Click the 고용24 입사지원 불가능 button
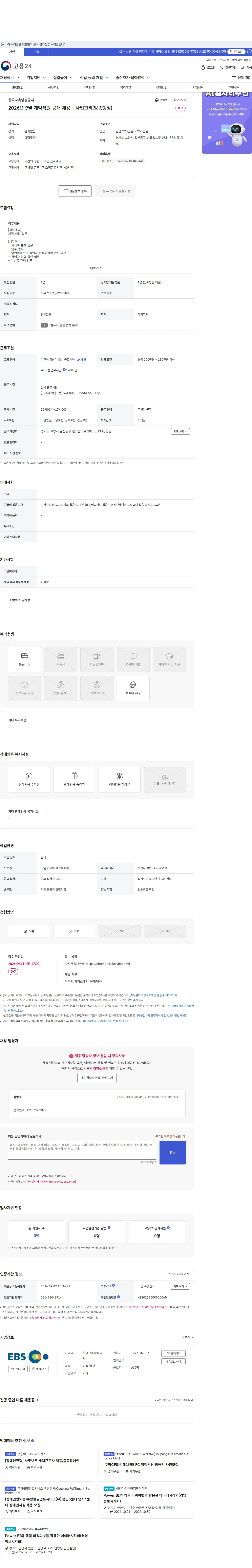The height and width of the screenshot is (1568, 252). tap(115, 191)
